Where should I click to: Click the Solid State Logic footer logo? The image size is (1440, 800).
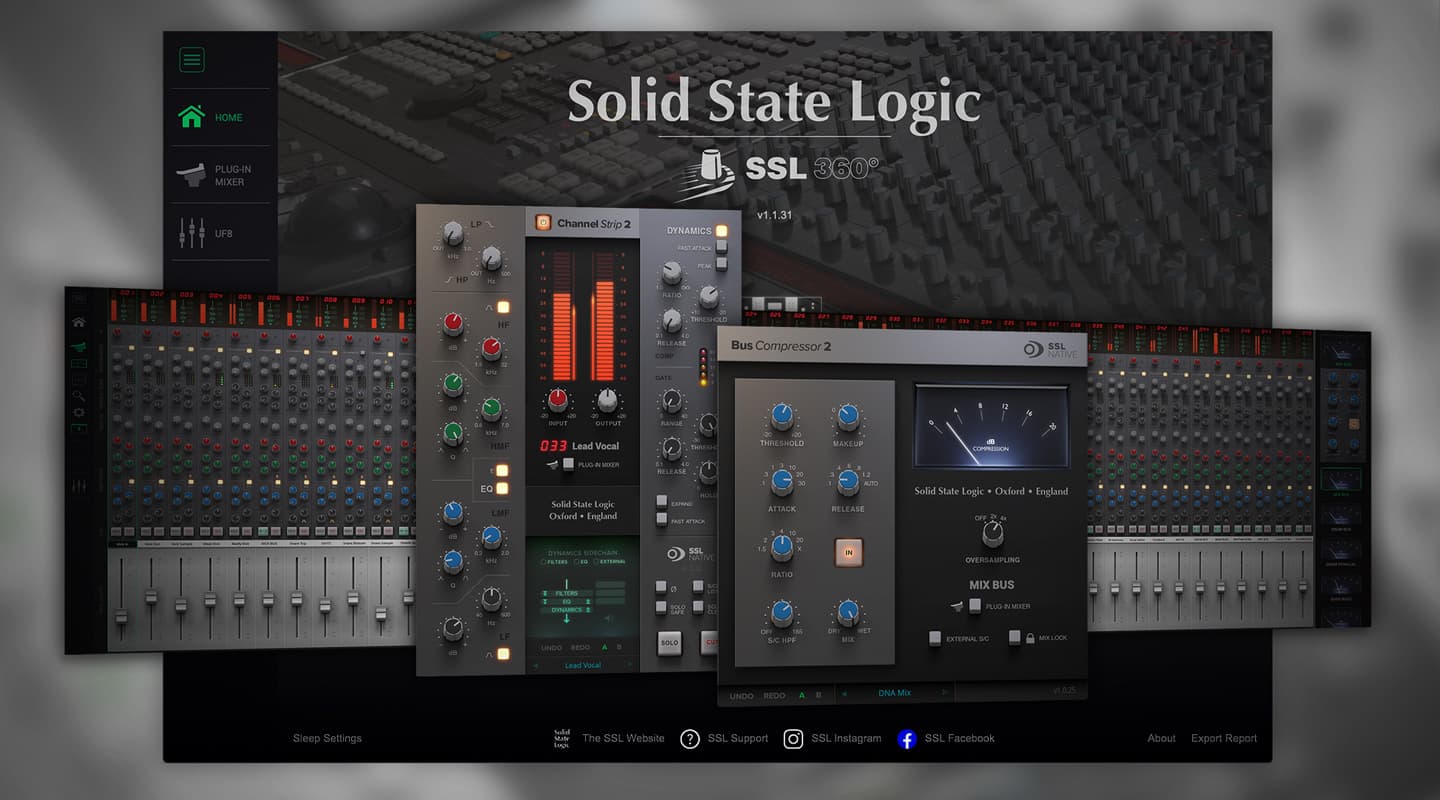pos(562,739)
